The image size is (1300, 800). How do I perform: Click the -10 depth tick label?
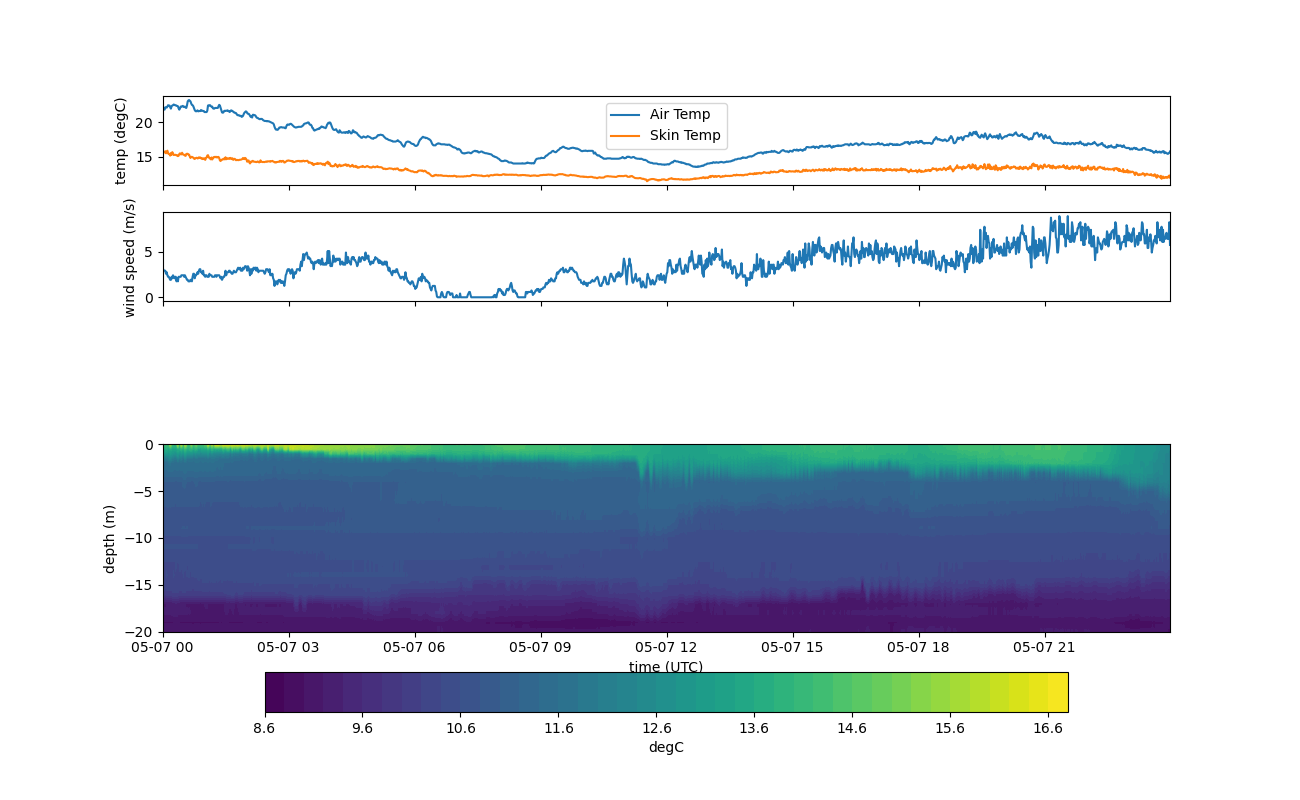[x=142, y=538]
